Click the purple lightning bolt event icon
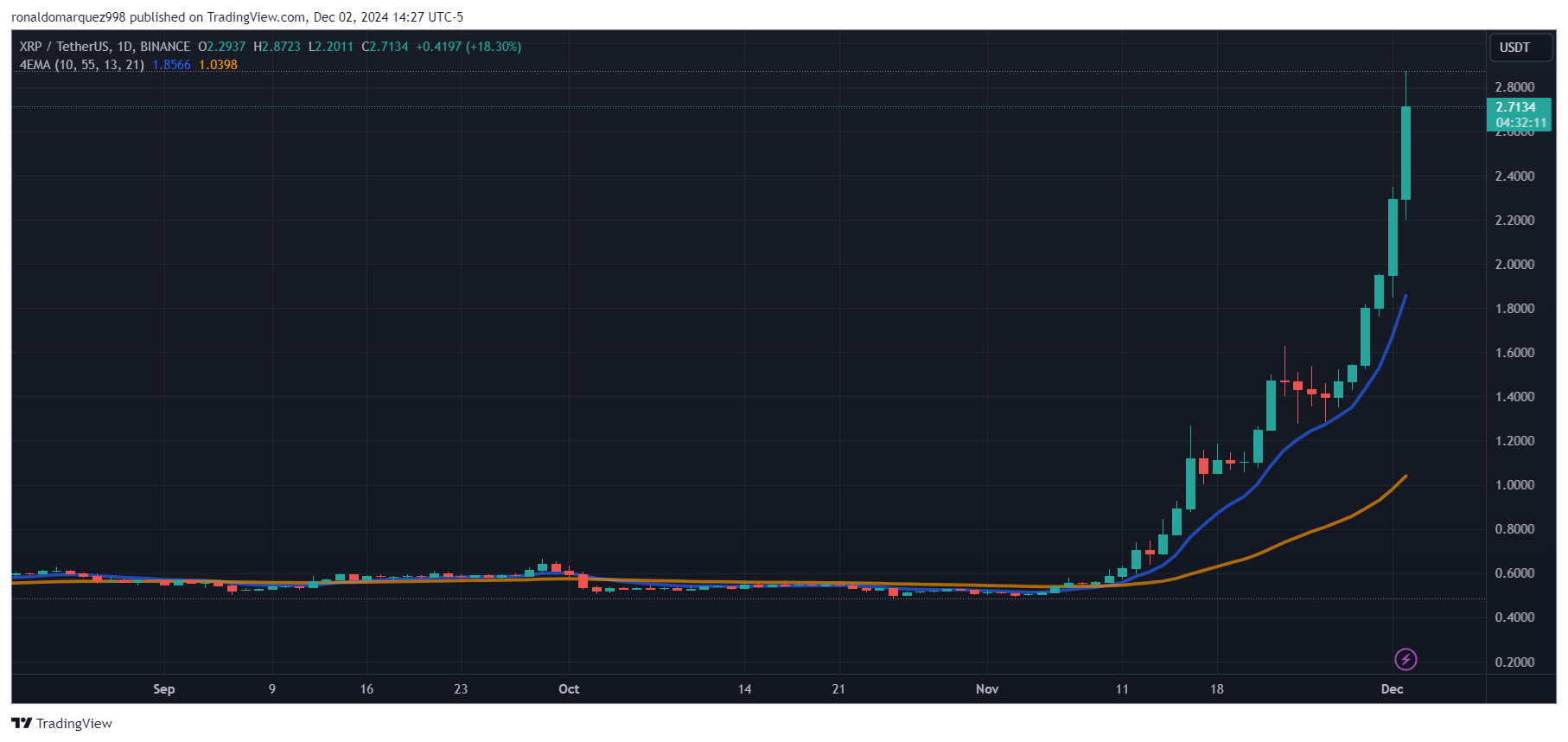1568x742 pixels. click(1405, 660)
